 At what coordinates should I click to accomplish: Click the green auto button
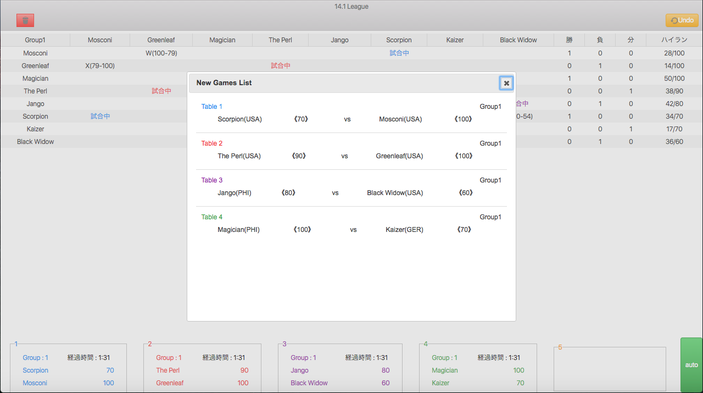click(x=691, y=365)
